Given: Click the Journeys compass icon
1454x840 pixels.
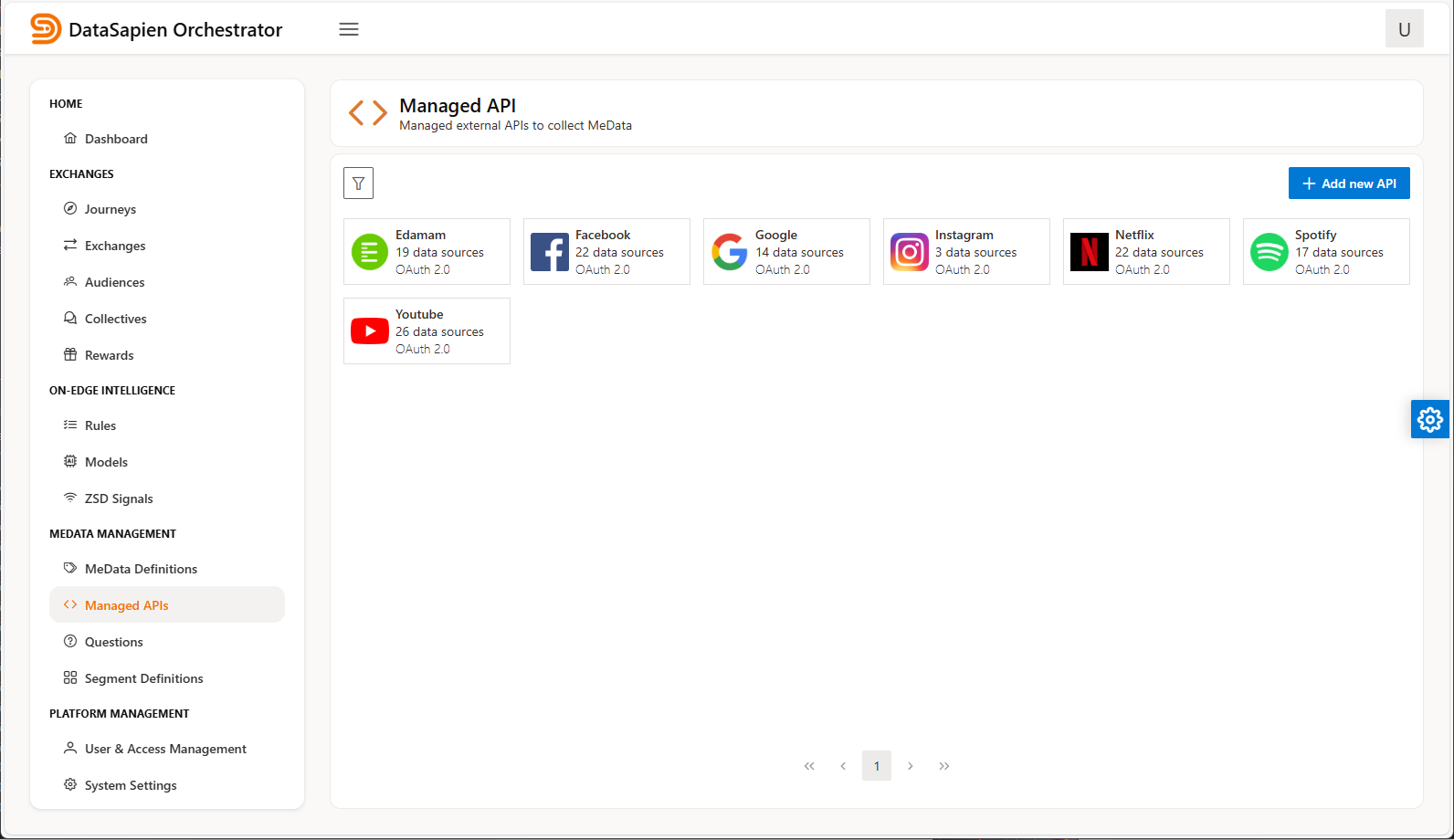Looking at the screenshot, I should (x=70, y=208).
